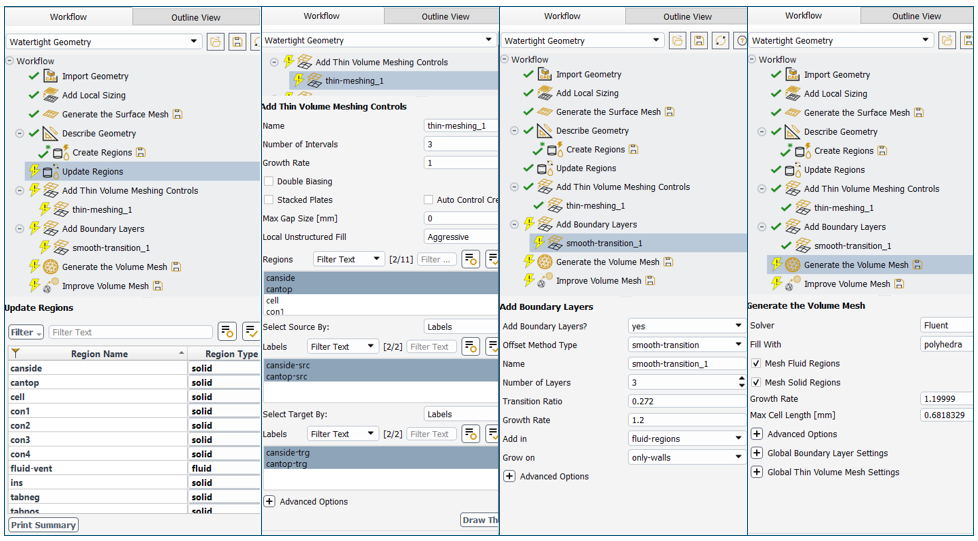The height and width of the screenshot is (541, 978).
Task: Switch to Outline View tab in the Add Boundary Layers panel
Action: tap(688, 16)
